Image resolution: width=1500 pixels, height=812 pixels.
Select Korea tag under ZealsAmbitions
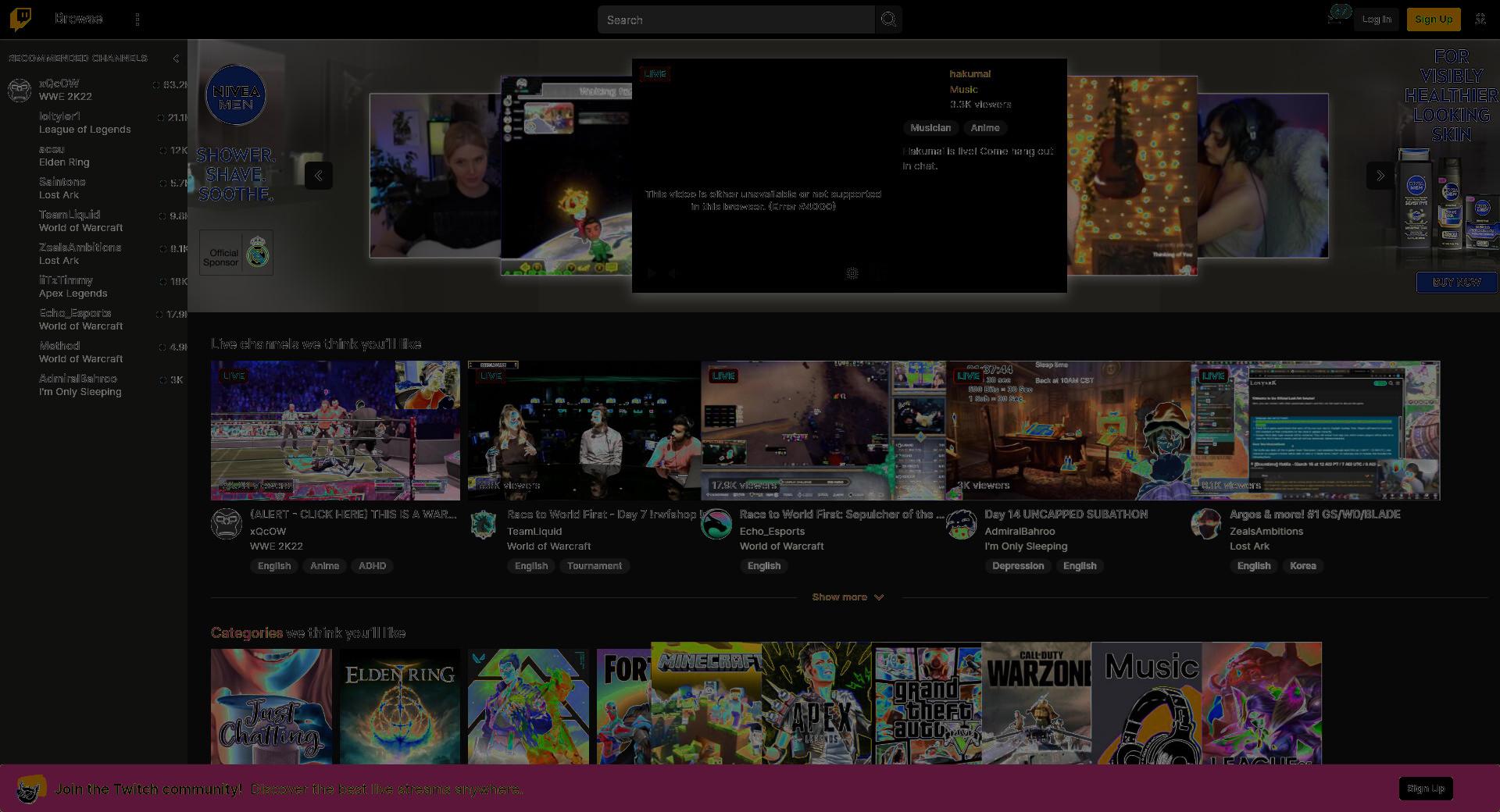[1302, 566]
